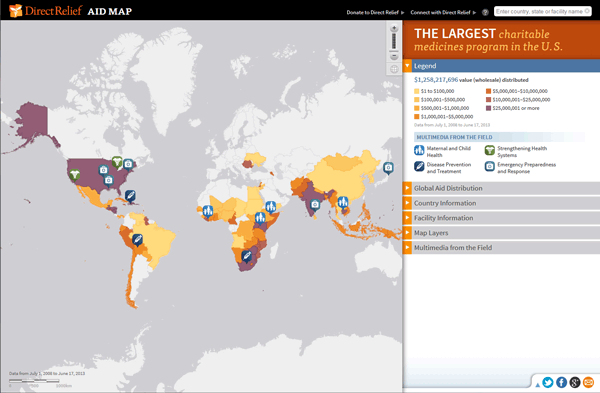The image size is (600, 393).
Task: Click Disease Prevention and Treatment legend icon
Action: [419, 166]
